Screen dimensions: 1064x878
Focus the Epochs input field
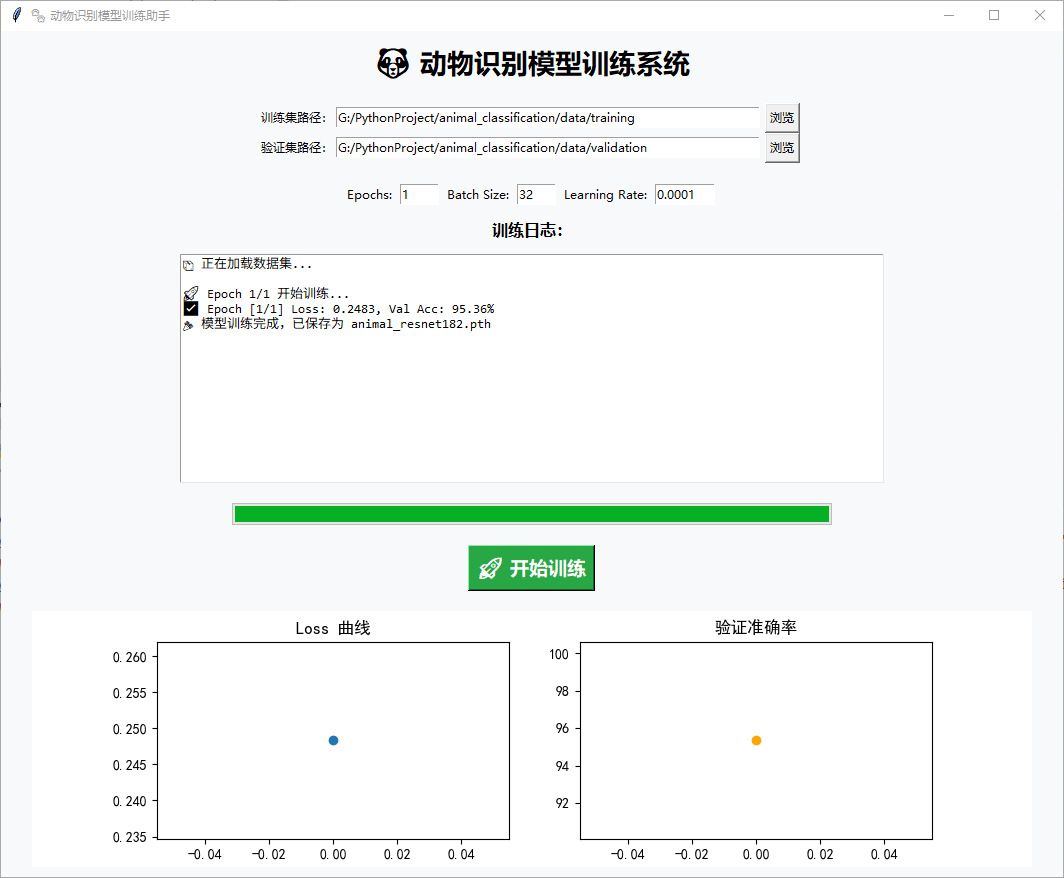418,195
